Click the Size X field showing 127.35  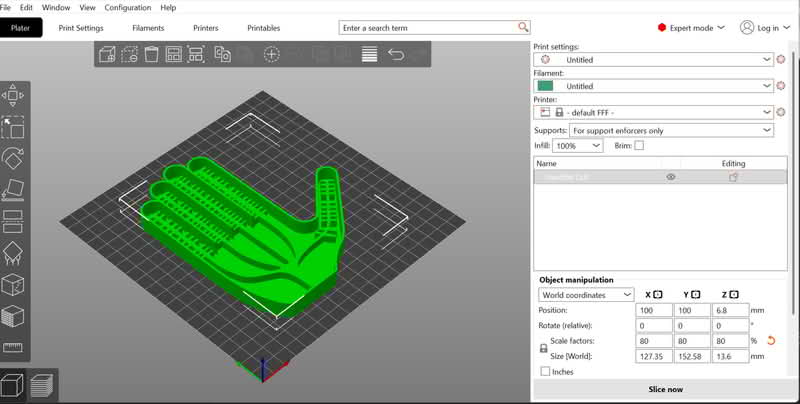click(x=654, y=356)
